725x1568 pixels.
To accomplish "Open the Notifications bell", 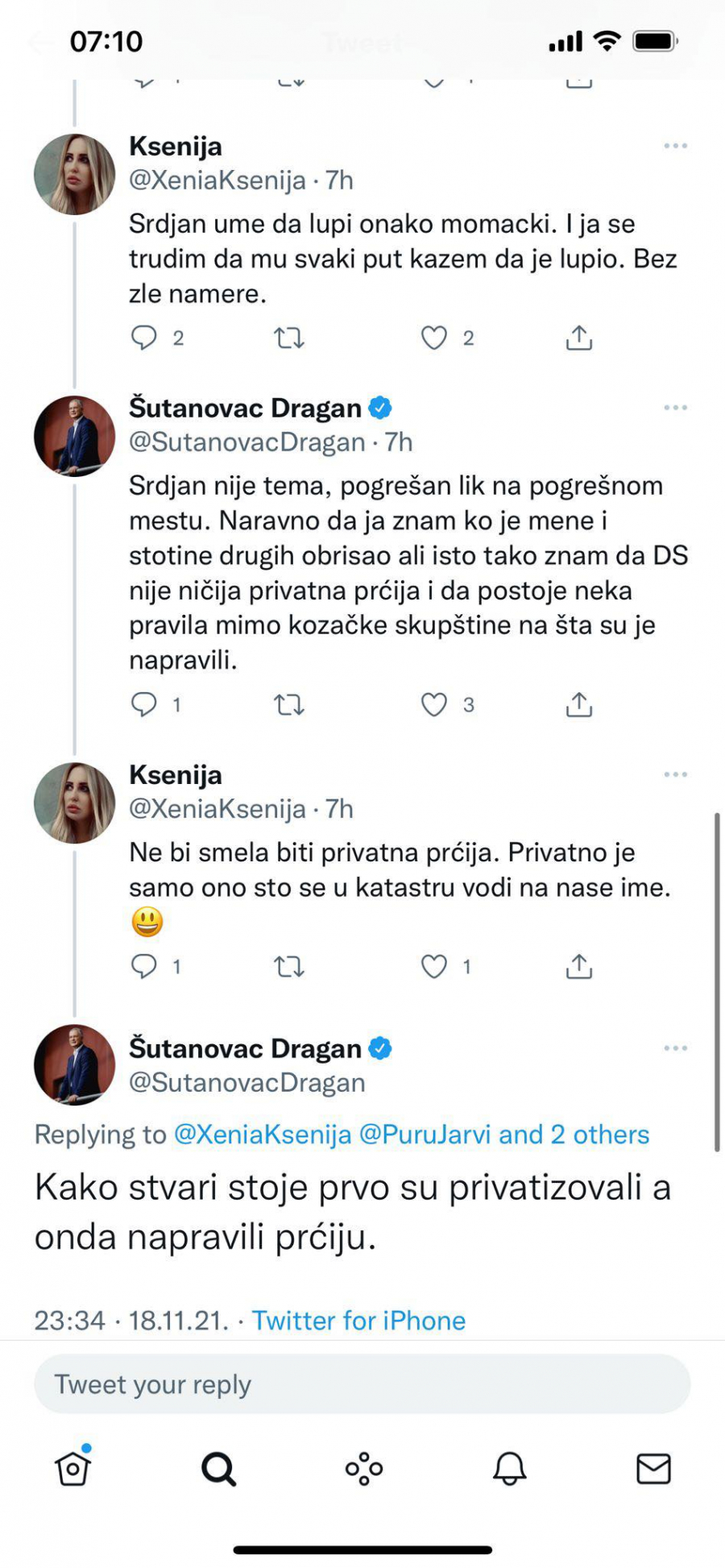I will [x=507, y=1468].
